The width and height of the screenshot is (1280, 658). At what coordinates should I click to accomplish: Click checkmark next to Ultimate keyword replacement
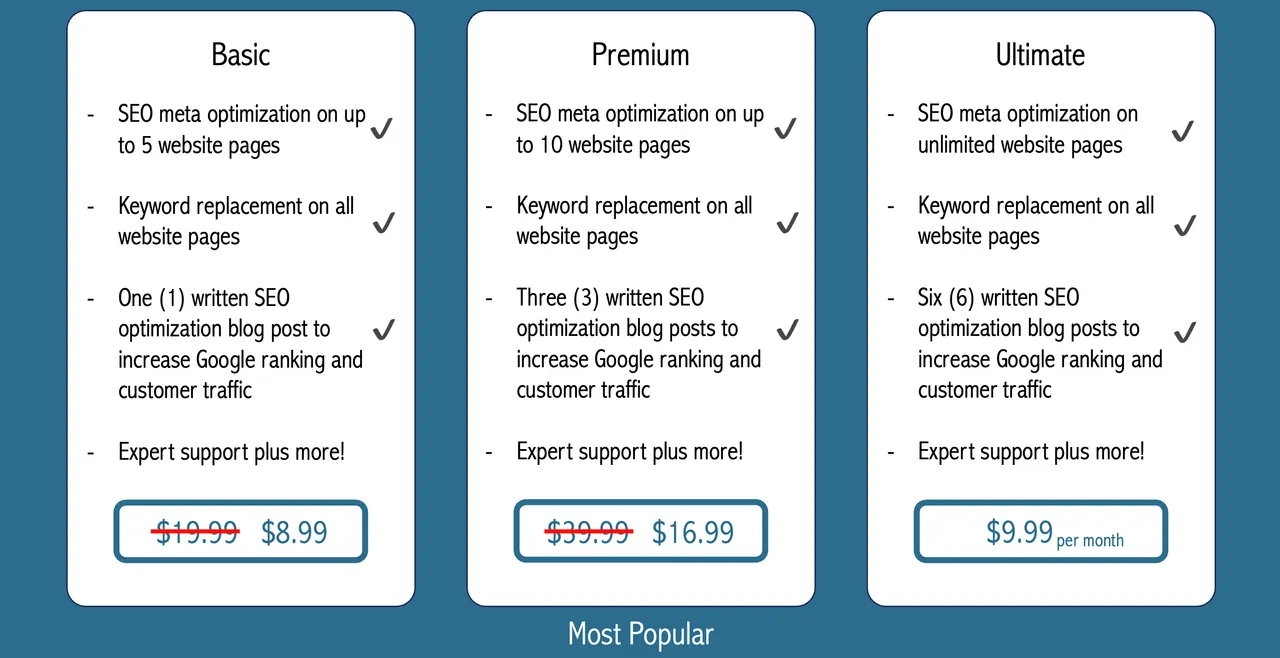(1184, 225)
